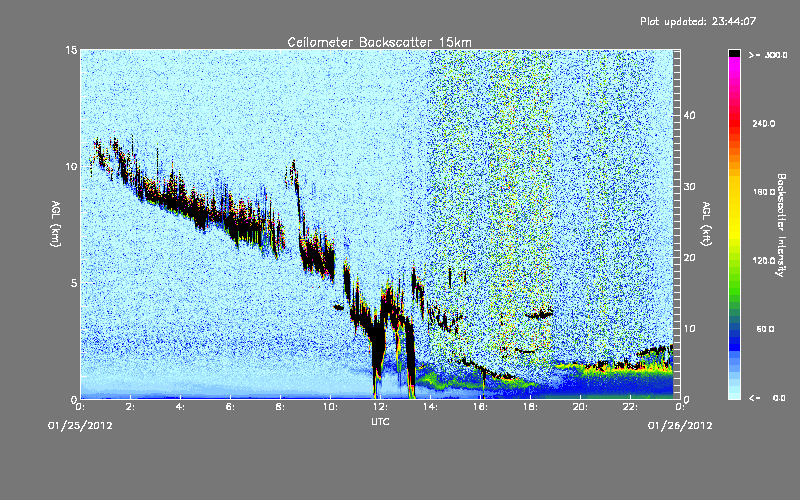Click the isolated cloud patch near 18 UTC

click(x=539, y=314)
